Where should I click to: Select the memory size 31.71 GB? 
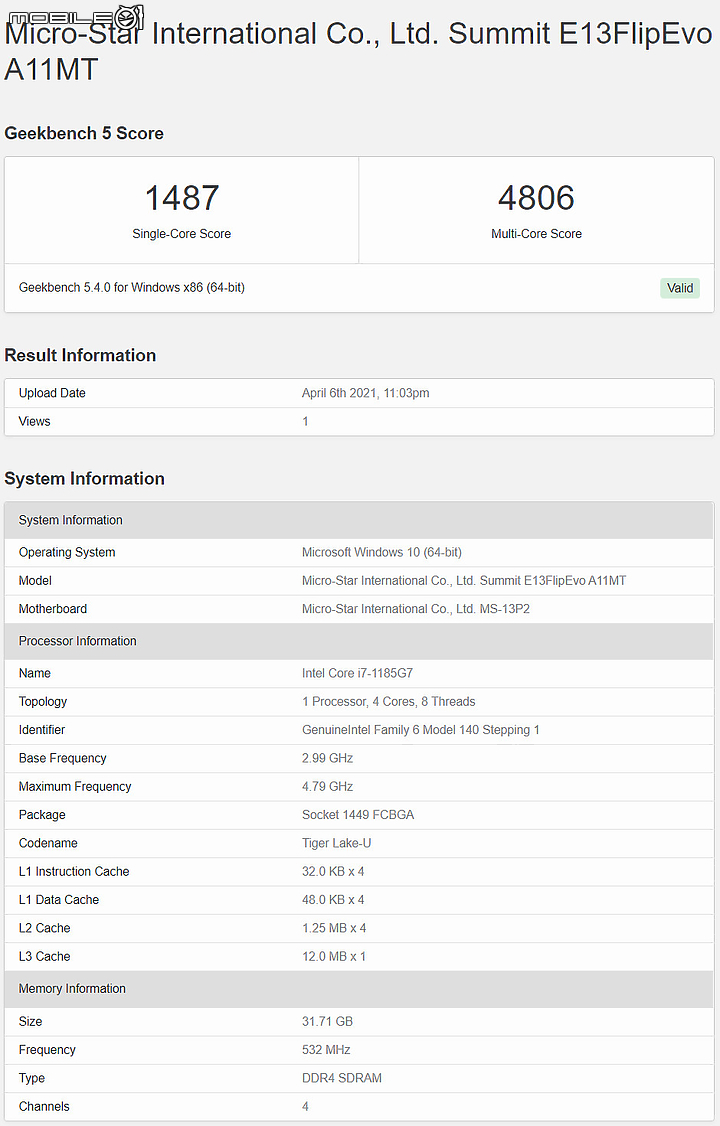tap(327, 1021)
